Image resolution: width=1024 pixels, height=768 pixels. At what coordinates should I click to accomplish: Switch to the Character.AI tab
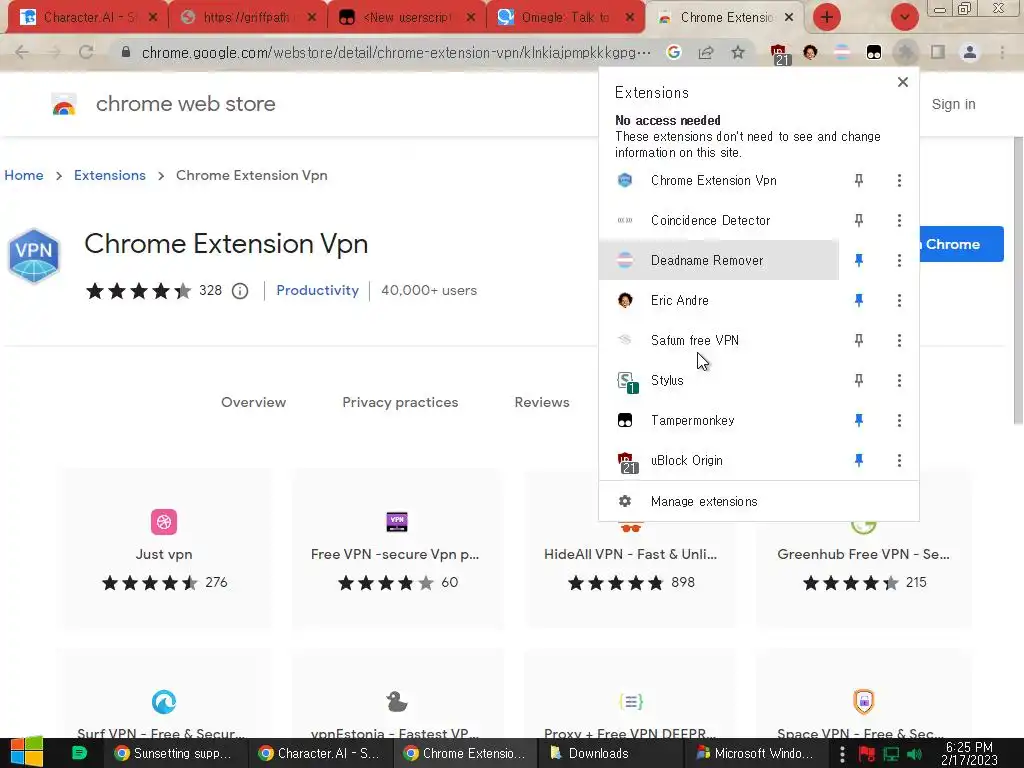[x=88, y=17]
